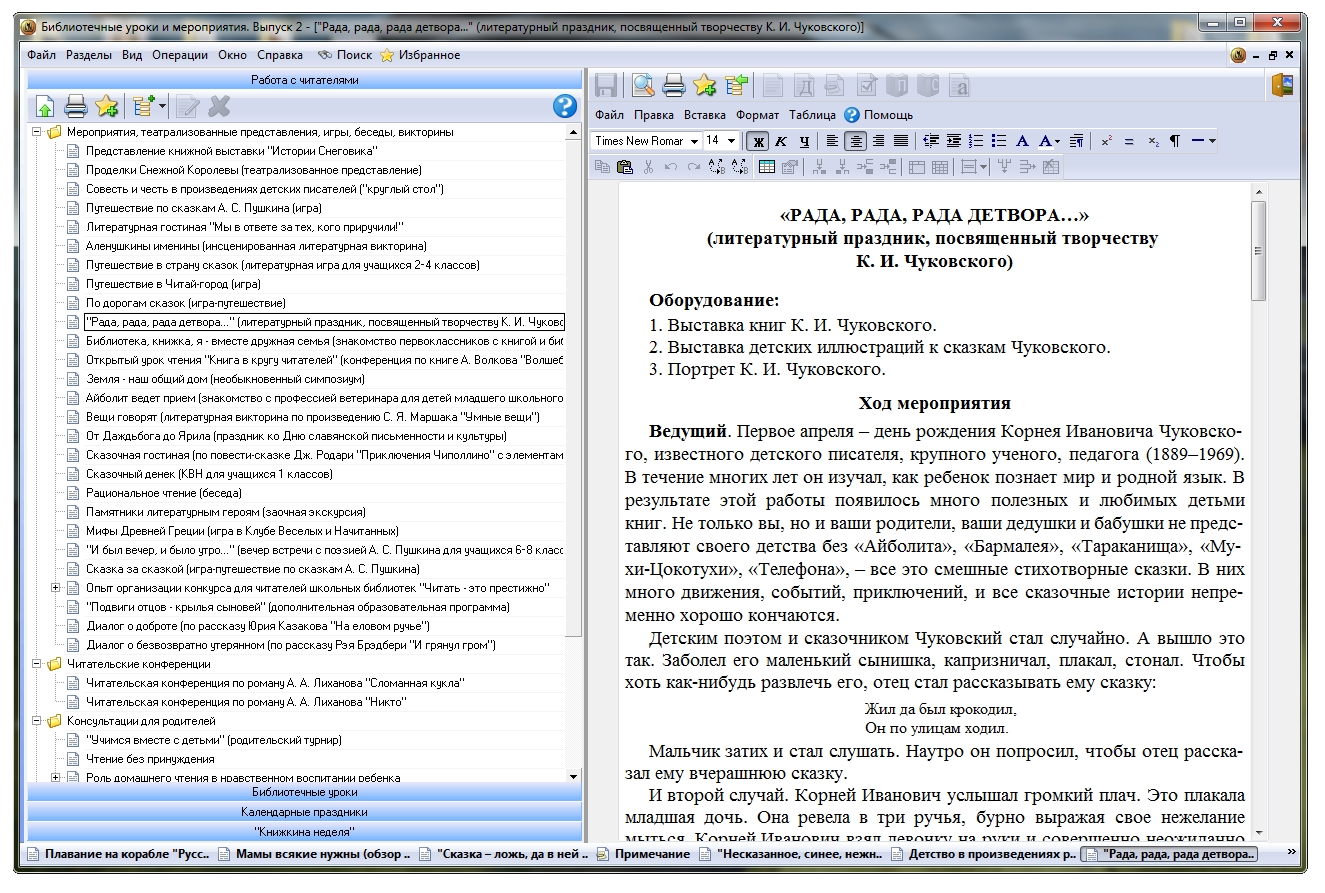Toggle pilcrow non-printing characters display
The image size is (1325, 893).
click(1175, 141)
